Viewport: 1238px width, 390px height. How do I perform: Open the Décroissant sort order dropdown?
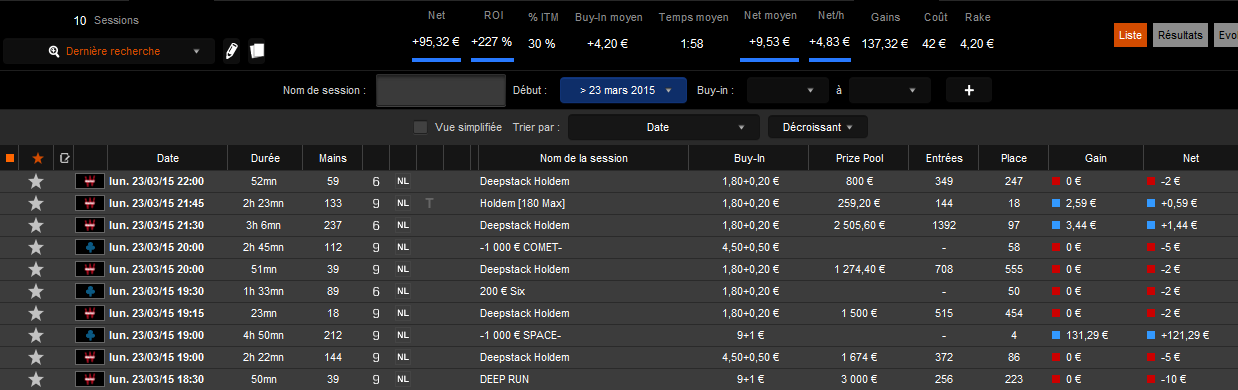(818, 128)
